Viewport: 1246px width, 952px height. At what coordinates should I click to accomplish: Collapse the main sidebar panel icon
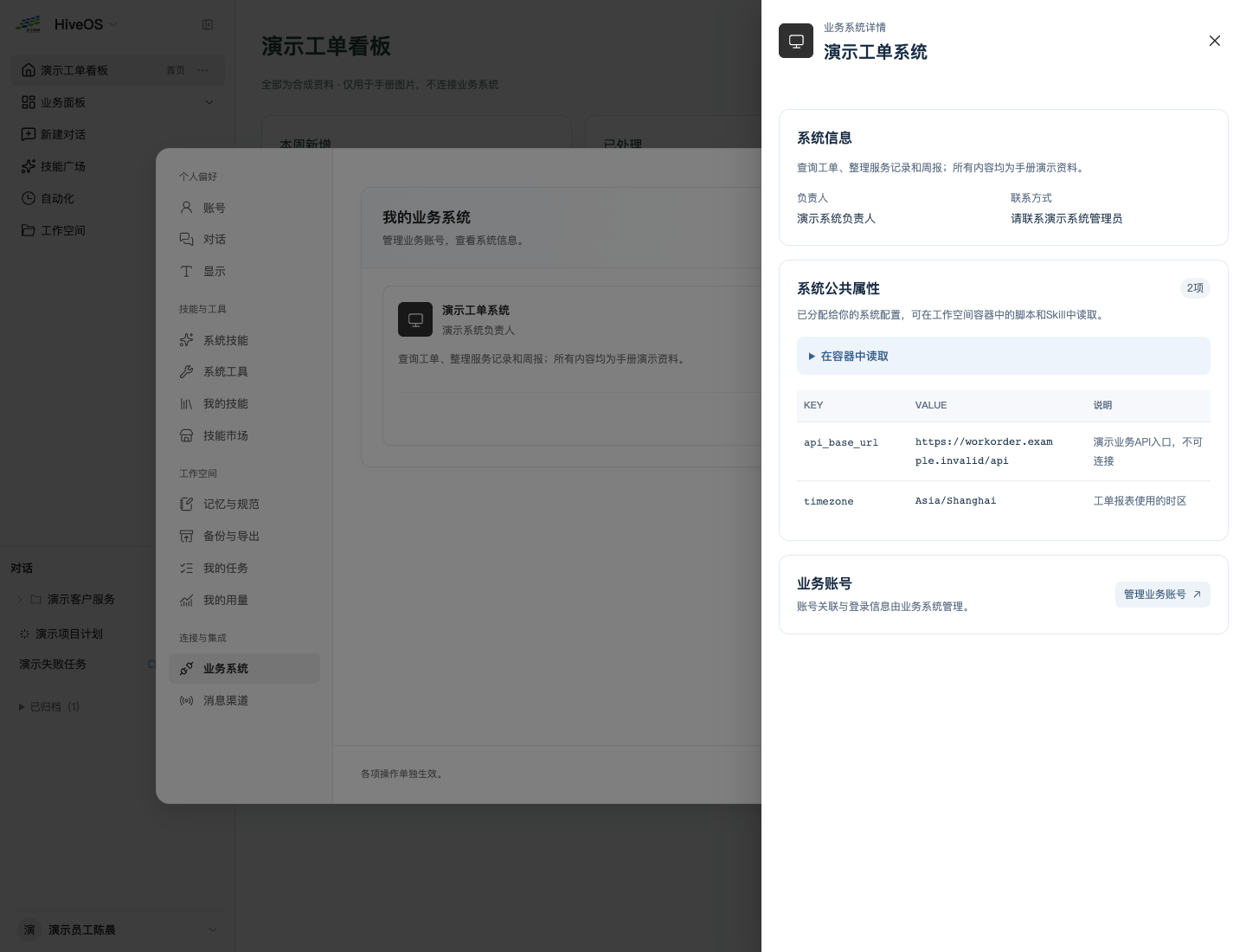pyautogui.click(x=208, y=24)
